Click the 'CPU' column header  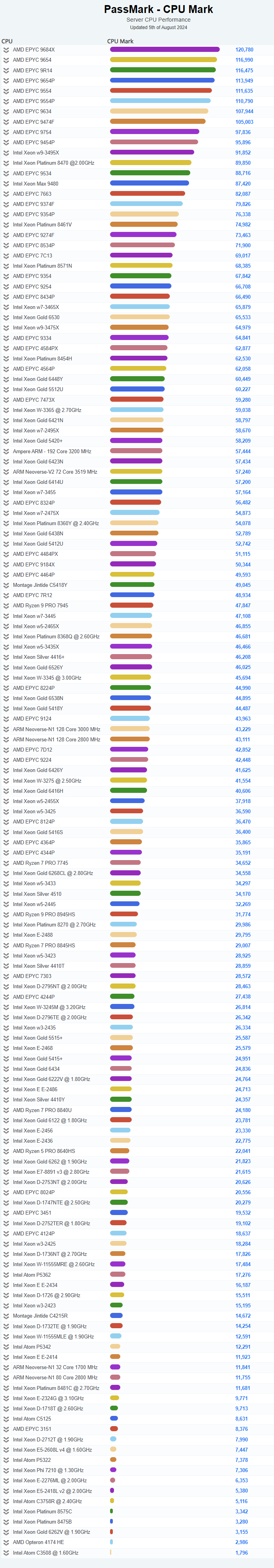[7, 41]
